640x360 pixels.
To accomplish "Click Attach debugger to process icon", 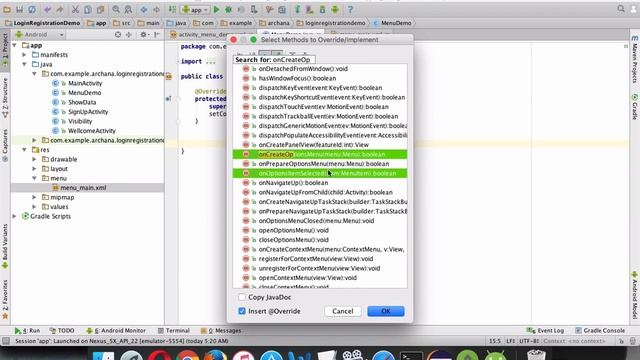I will tap(253, 9).
